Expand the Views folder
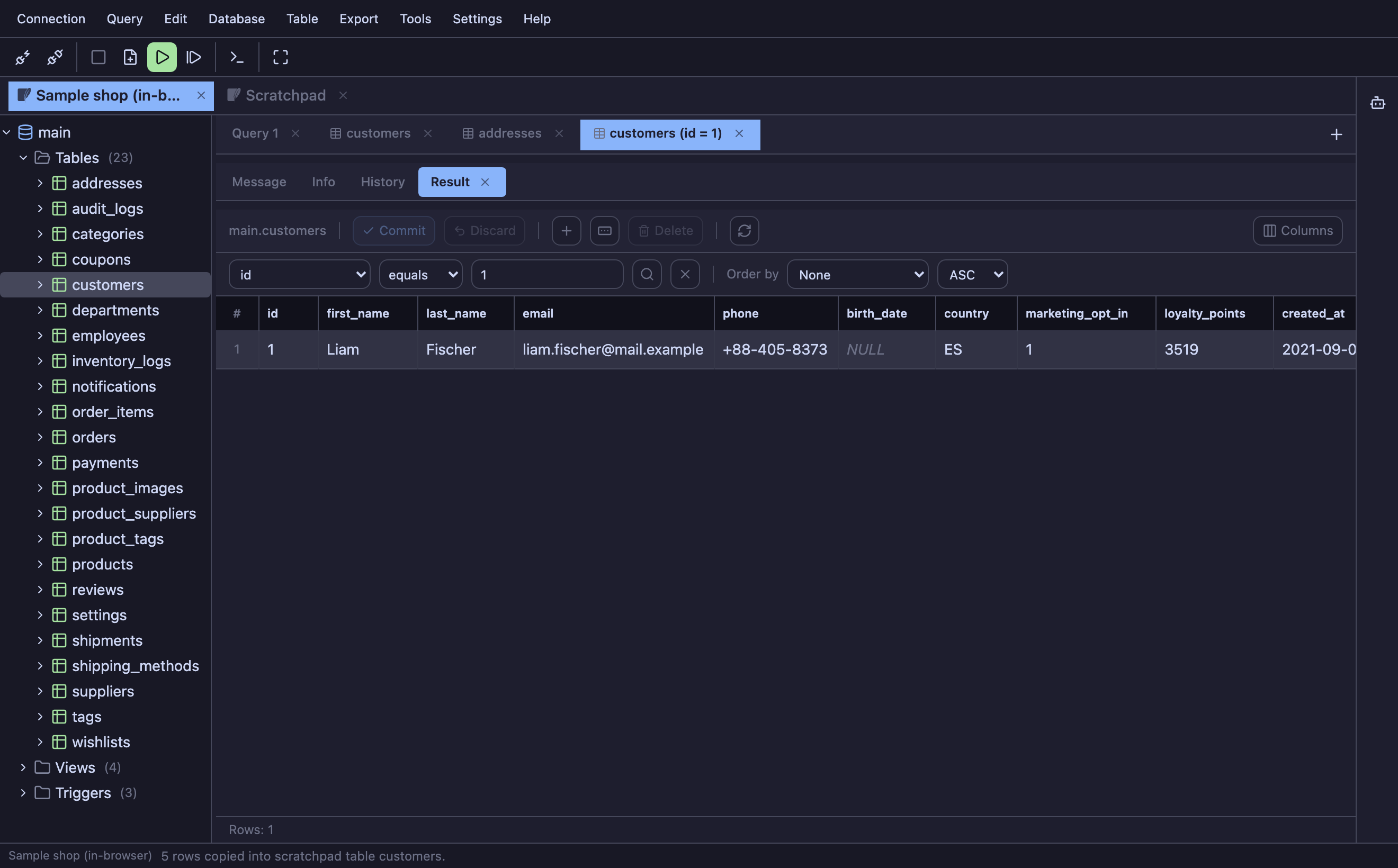1398x868 pixels. 23,767
